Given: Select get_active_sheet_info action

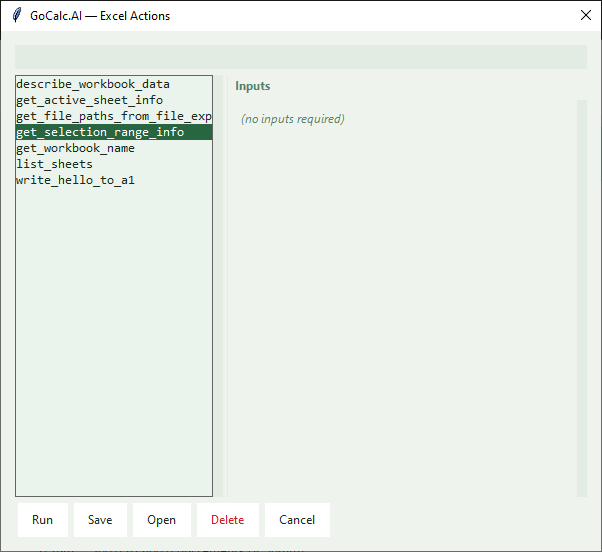Looking at the screenshot, I should tap(114, 100).
